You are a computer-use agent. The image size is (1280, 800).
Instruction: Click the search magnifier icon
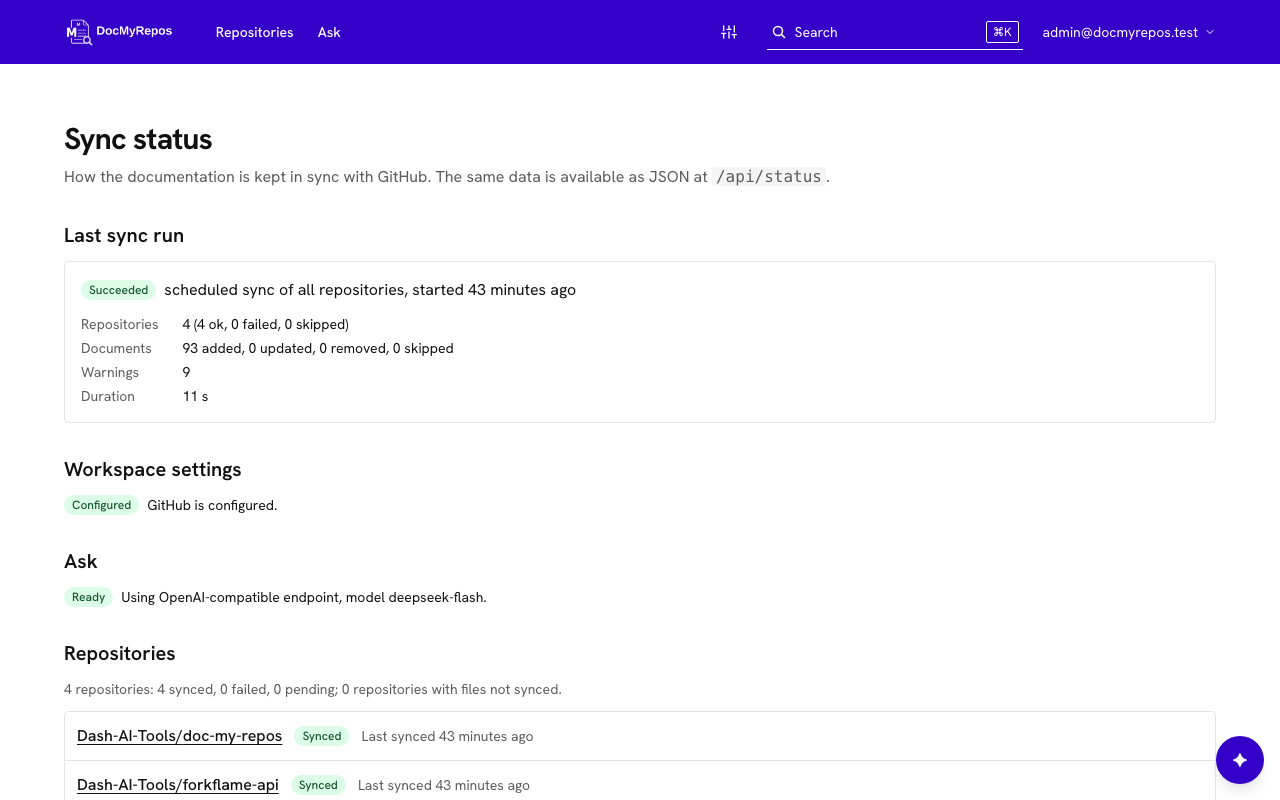(x=779, y=32)
